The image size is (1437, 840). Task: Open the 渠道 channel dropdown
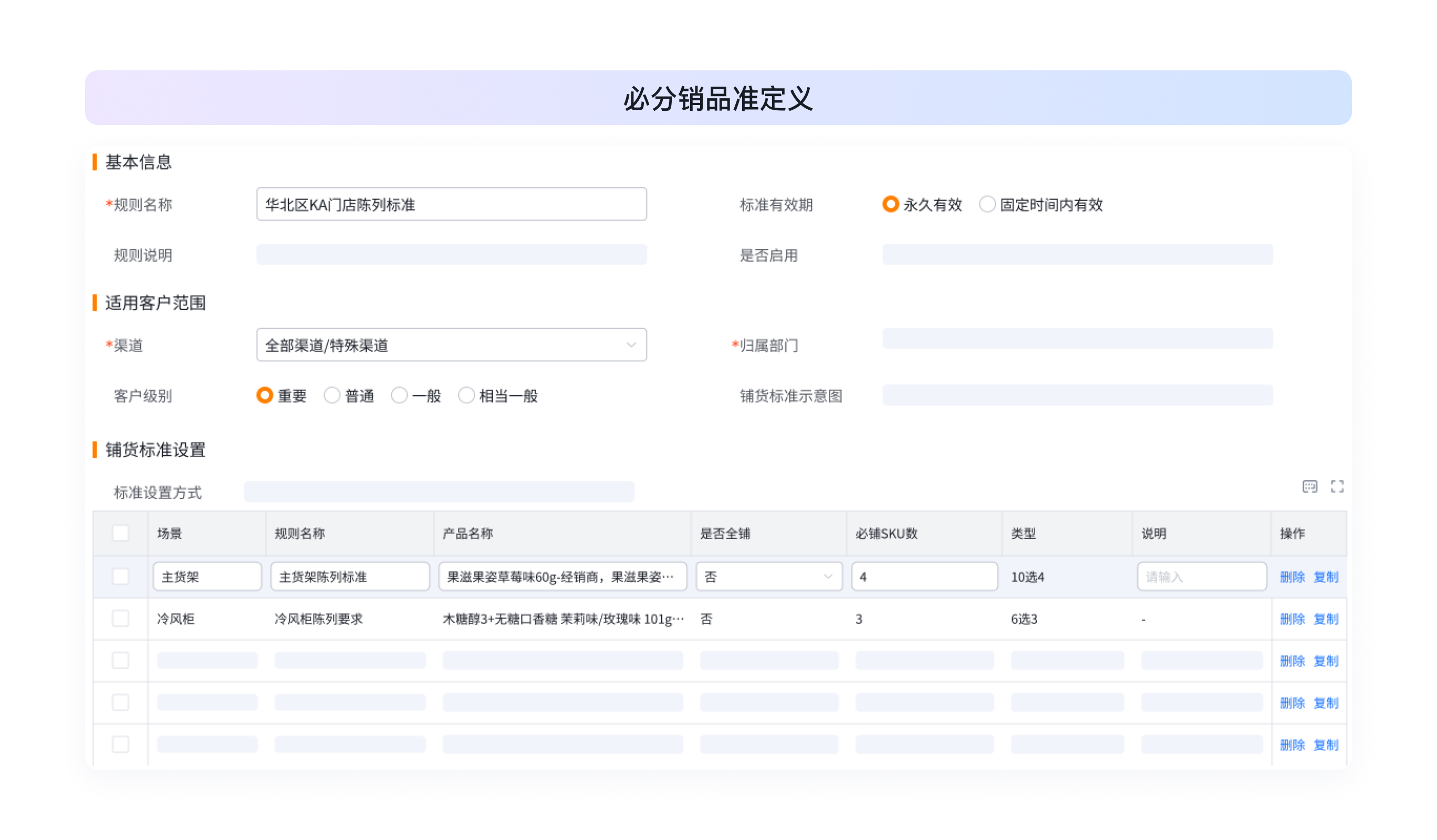(451, 345)
